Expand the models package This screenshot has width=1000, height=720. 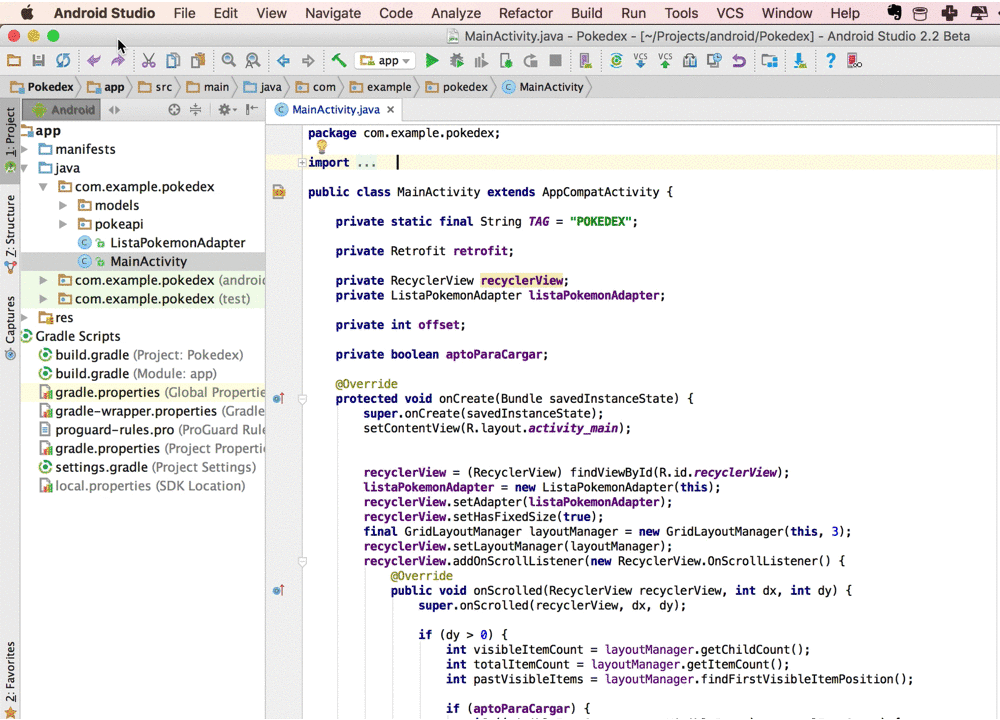(x=62, y=205)
